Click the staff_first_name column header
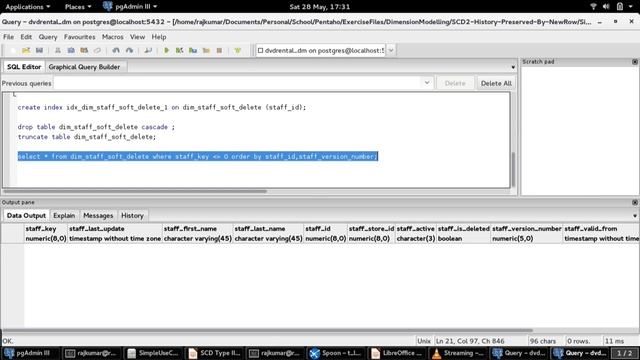640x360 pixels. point(198,233)
